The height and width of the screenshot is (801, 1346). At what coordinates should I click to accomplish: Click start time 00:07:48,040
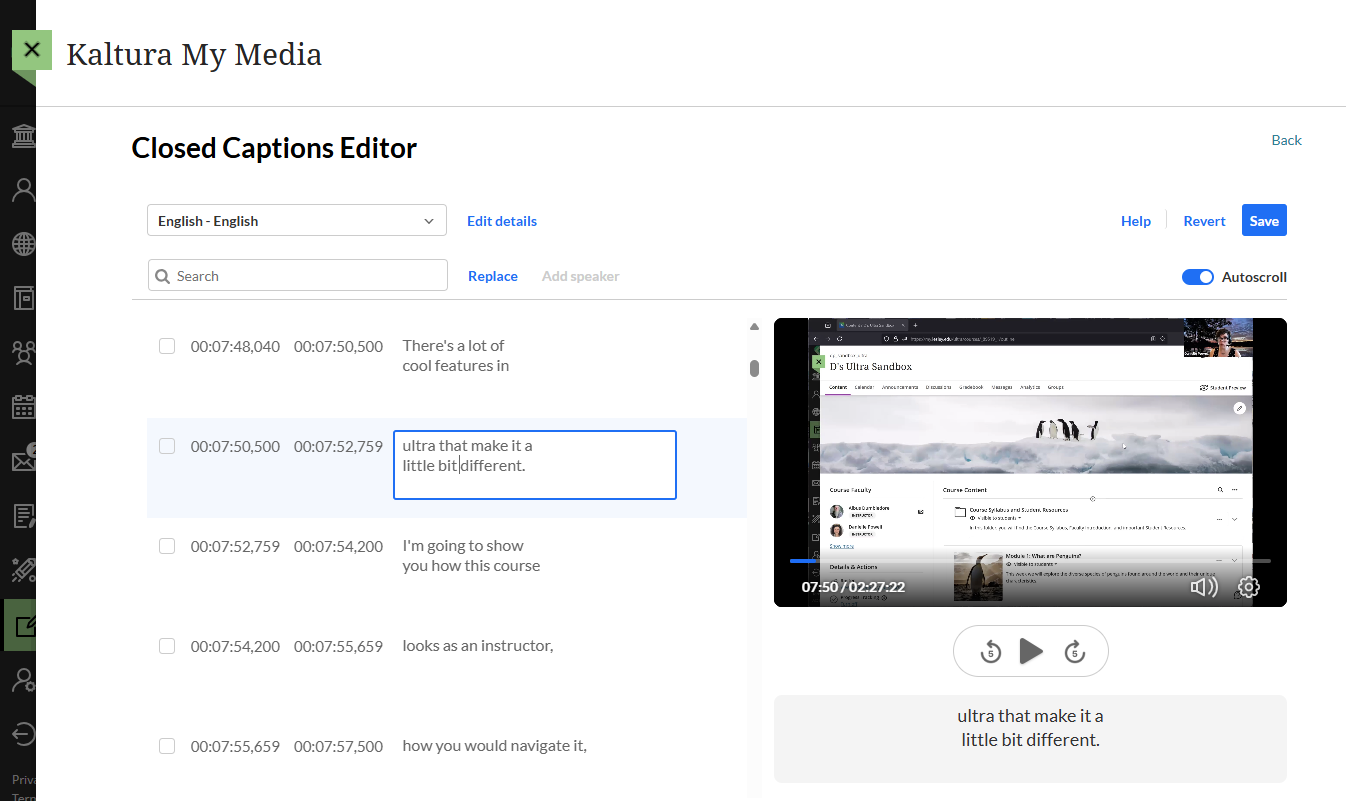coord(235,346)
